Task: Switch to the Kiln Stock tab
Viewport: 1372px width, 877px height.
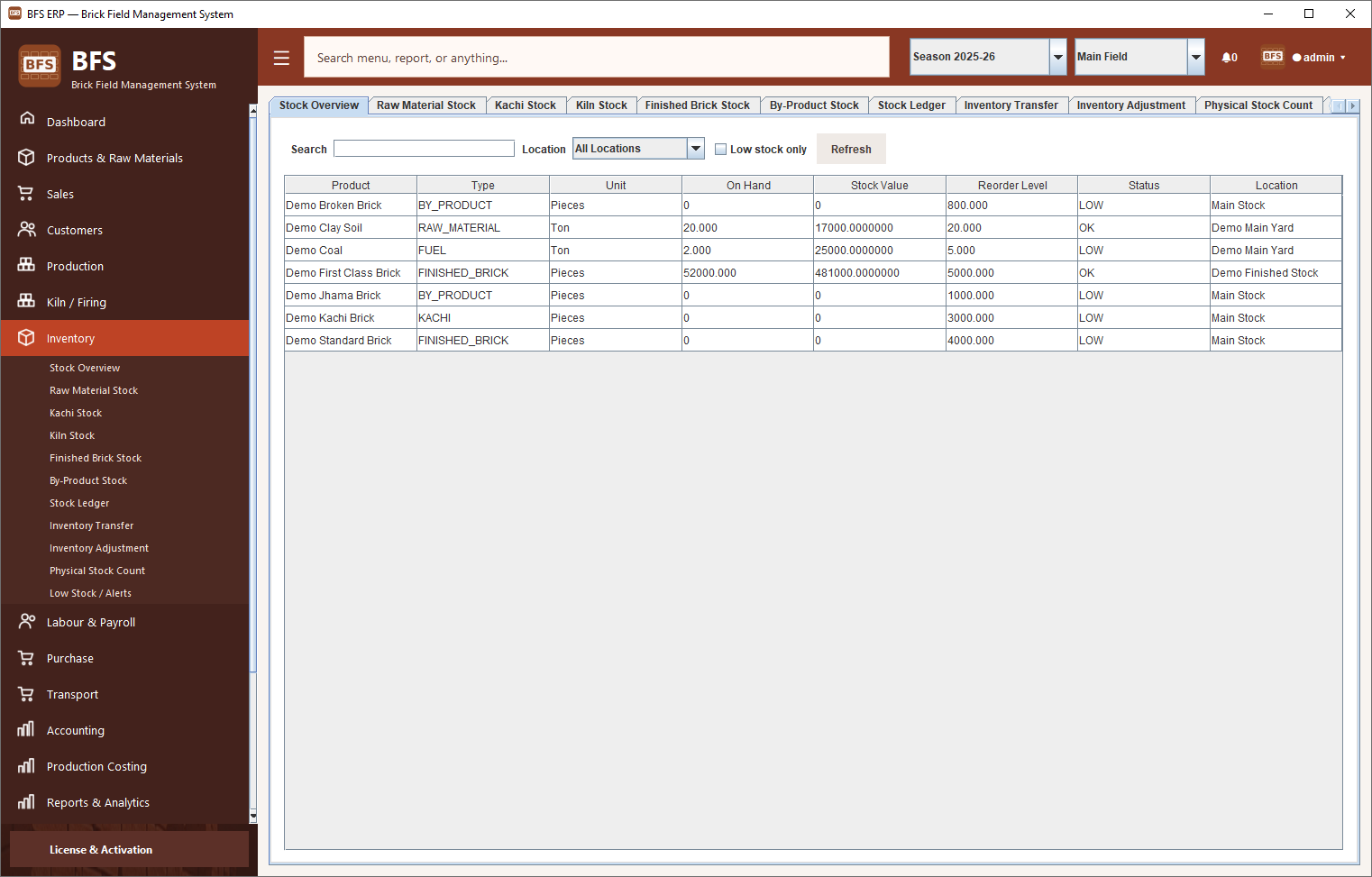Action: coord(601,105)
